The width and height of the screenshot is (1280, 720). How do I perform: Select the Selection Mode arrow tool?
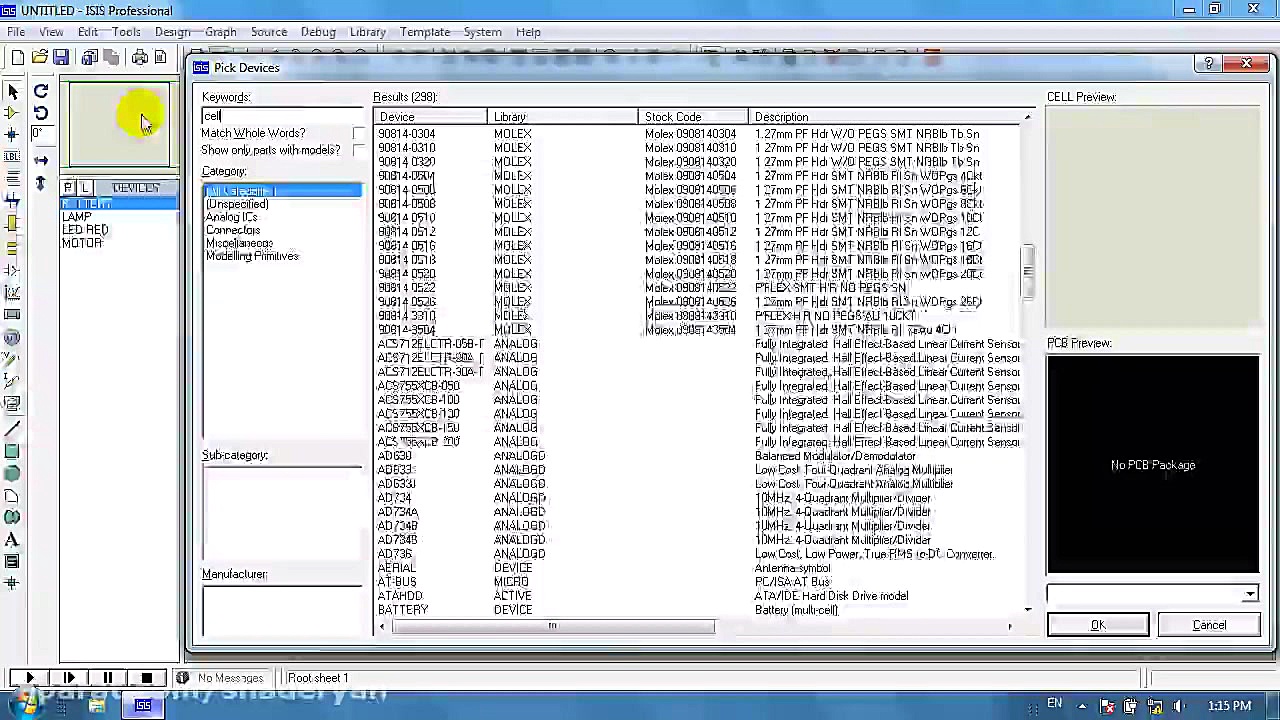[12, 91]
